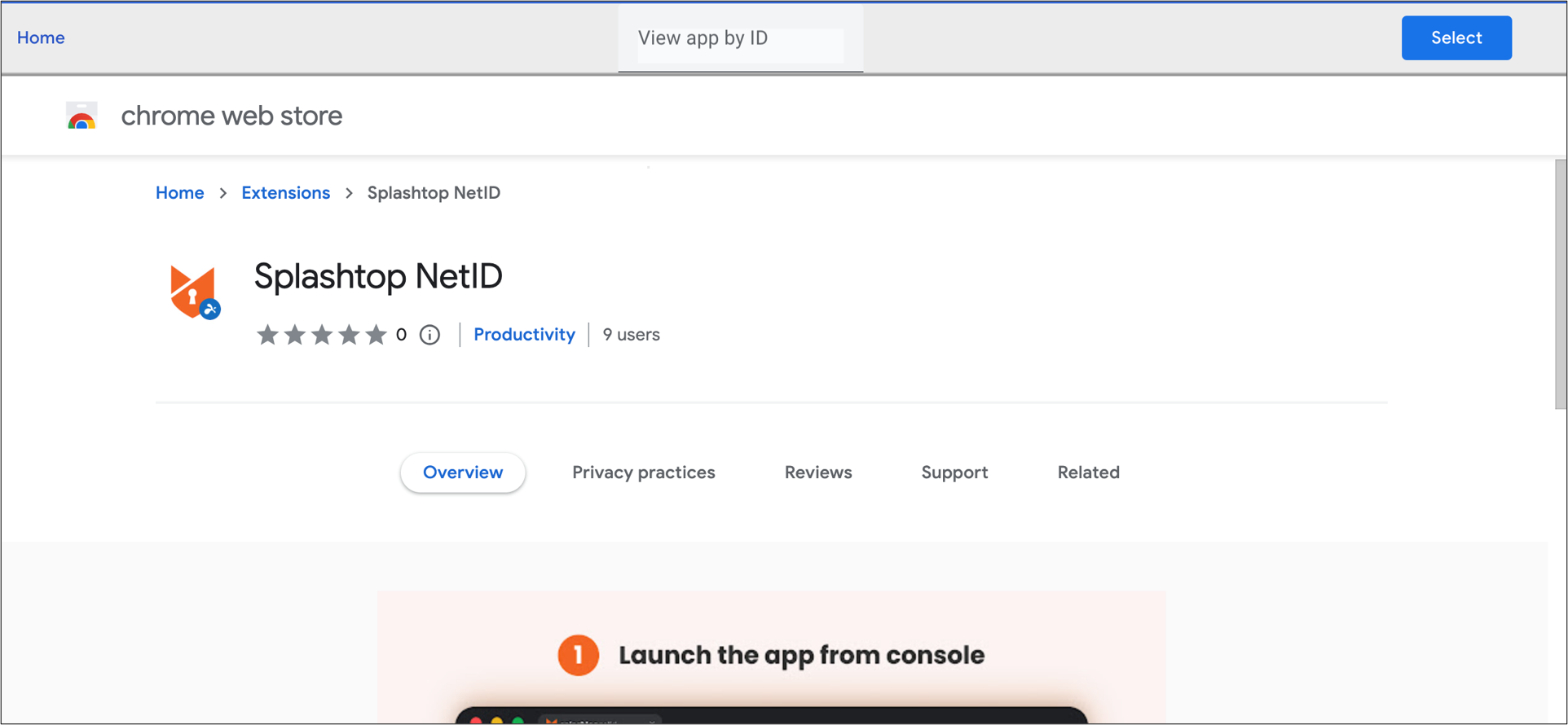
Task: Open Extensions breadcrumb link
Action: point(285,193)
